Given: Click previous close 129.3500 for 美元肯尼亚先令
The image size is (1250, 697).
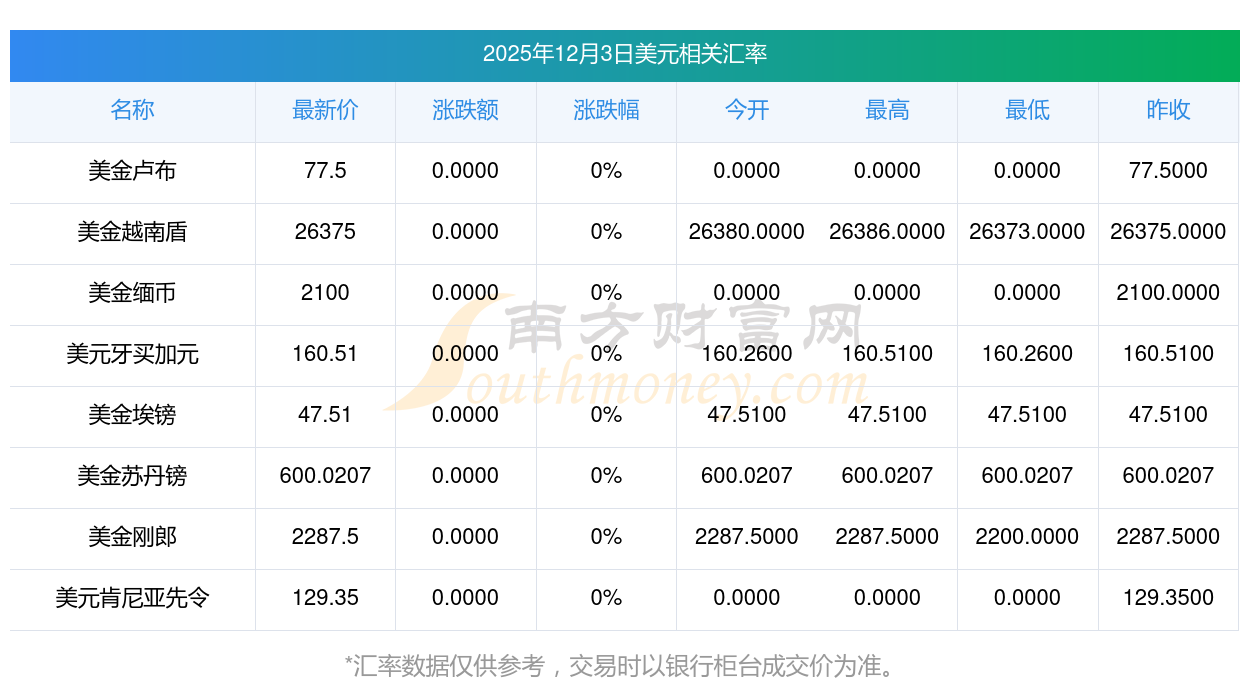Looking at the screenshot, I should (1168, 598).
